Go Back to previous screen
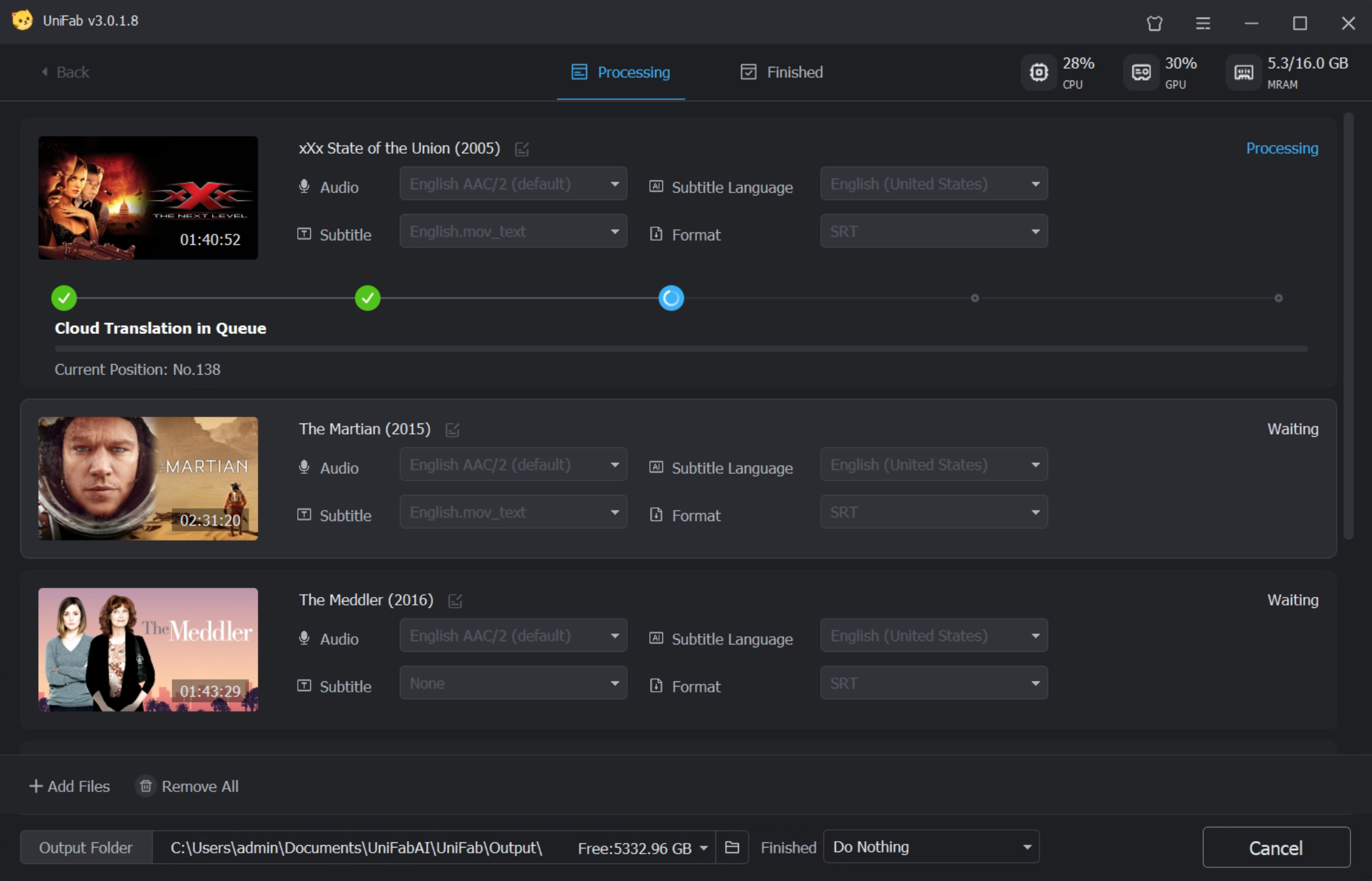Image resolution: width=1372 pixels, height=881 pixels. point(65,72)
